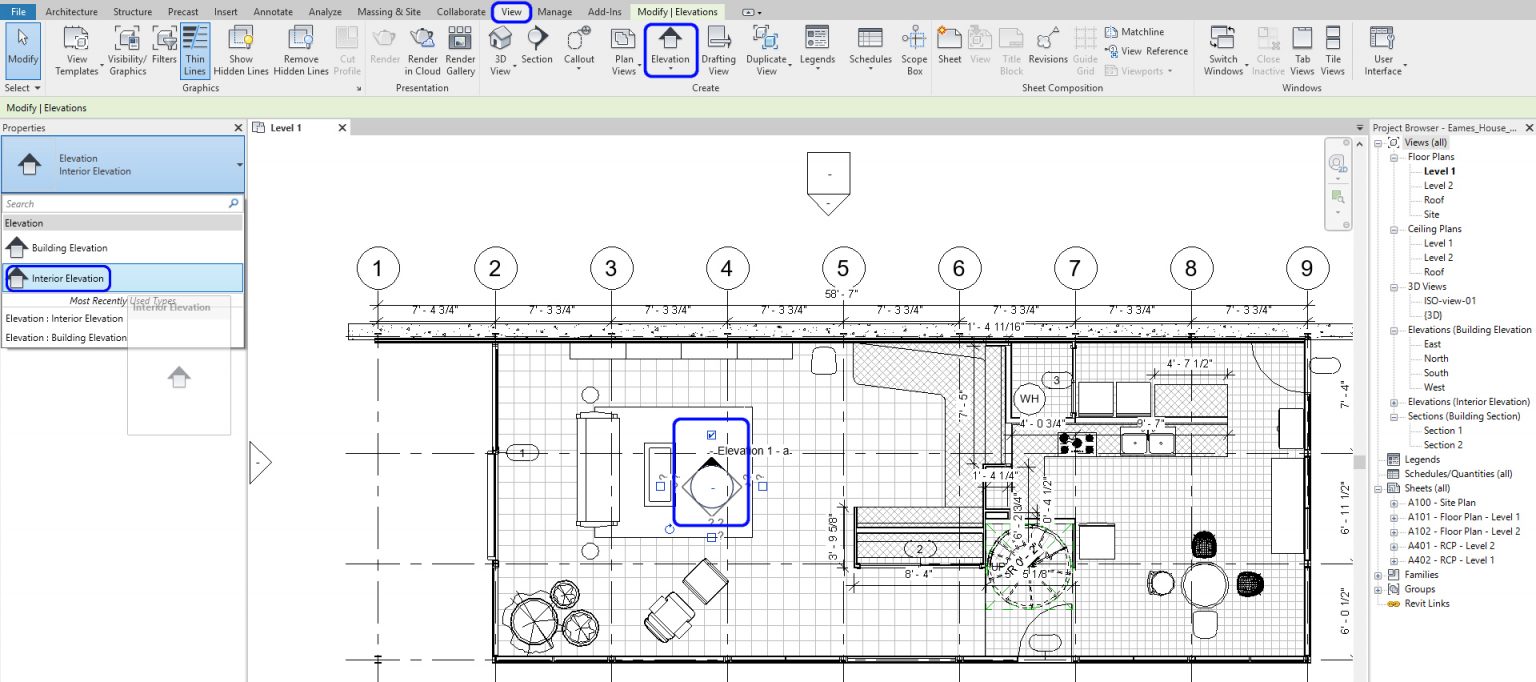Click the type selector Search field
This screenshot has height=682, width=1536.
coord(115,204)
